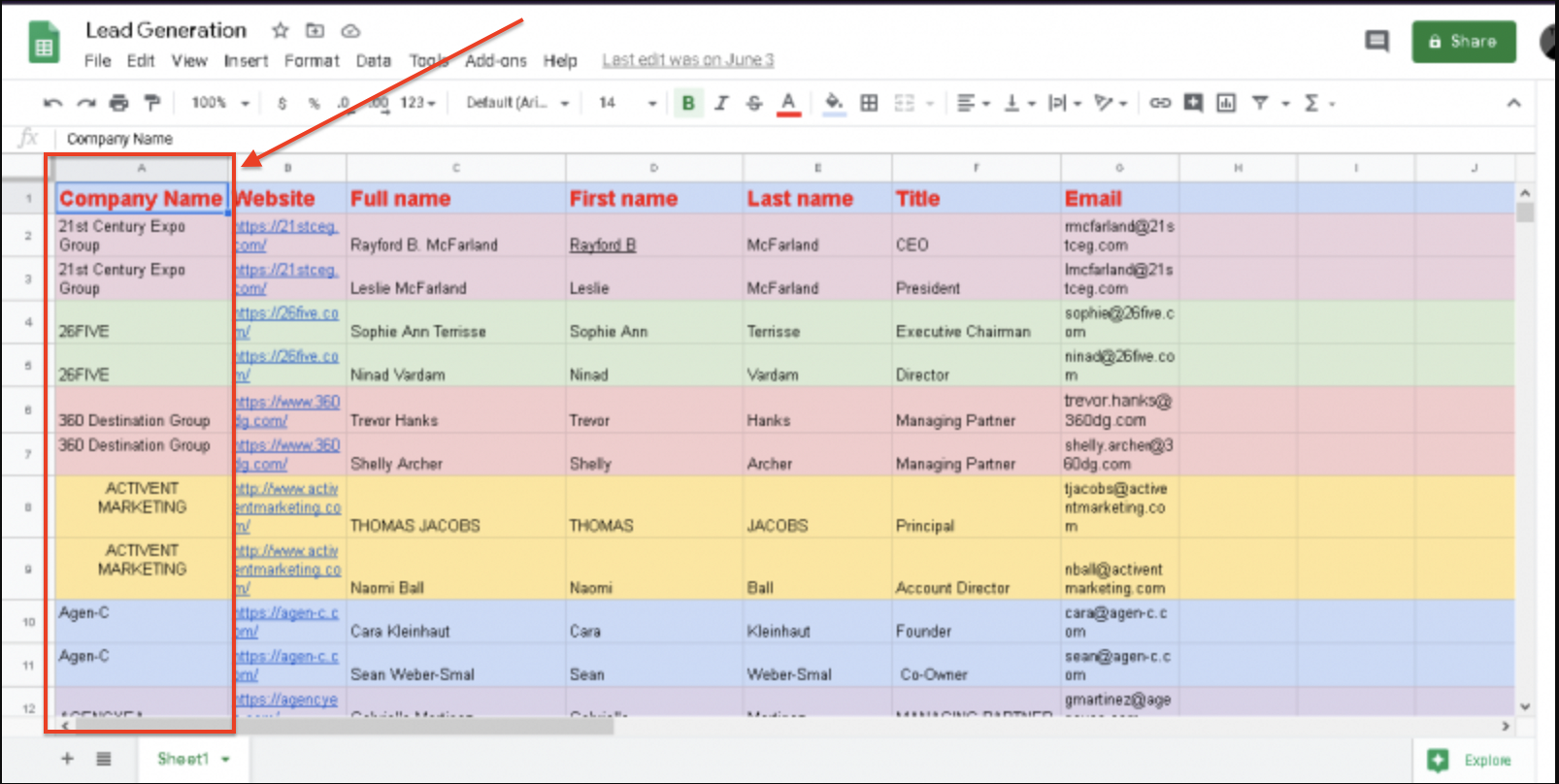
Task: Open the Edit menu
Action: pyautogui.click(x=141, y=60)
